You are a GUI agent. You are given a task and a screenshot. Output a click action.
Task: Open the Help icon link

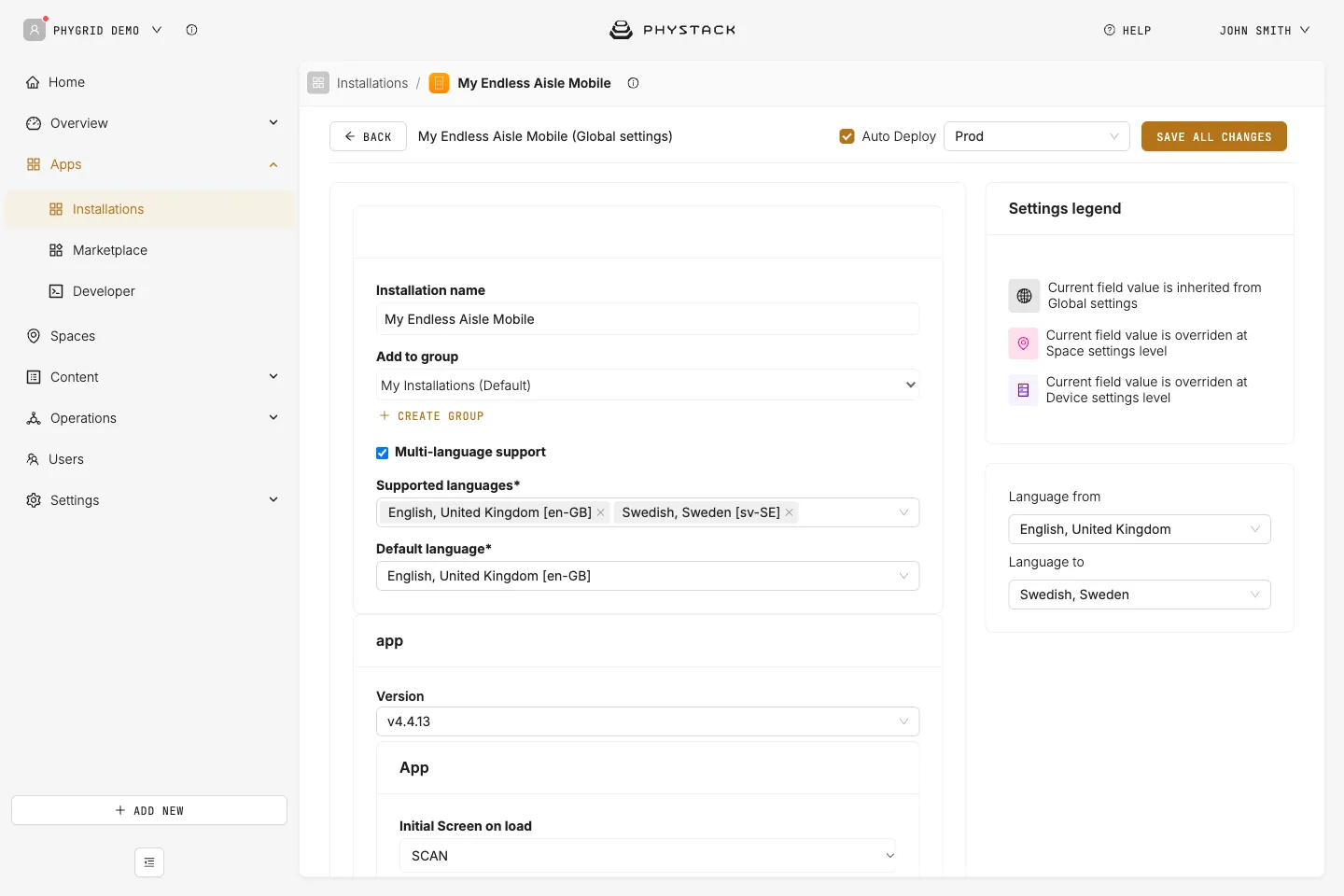tap(1109, 30)
